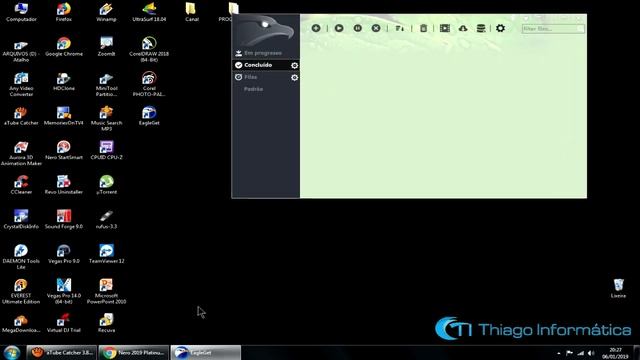
Task: Switch to Chrome Nero 2019 taskbar button
Action: coord(133,353)
